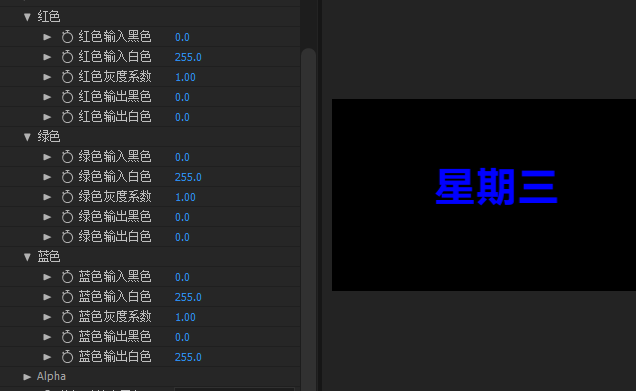Screen dimensions: 636x391
Task: Click stopwatch icon beside 蓝色输出白色
Action: click(67, 357)
